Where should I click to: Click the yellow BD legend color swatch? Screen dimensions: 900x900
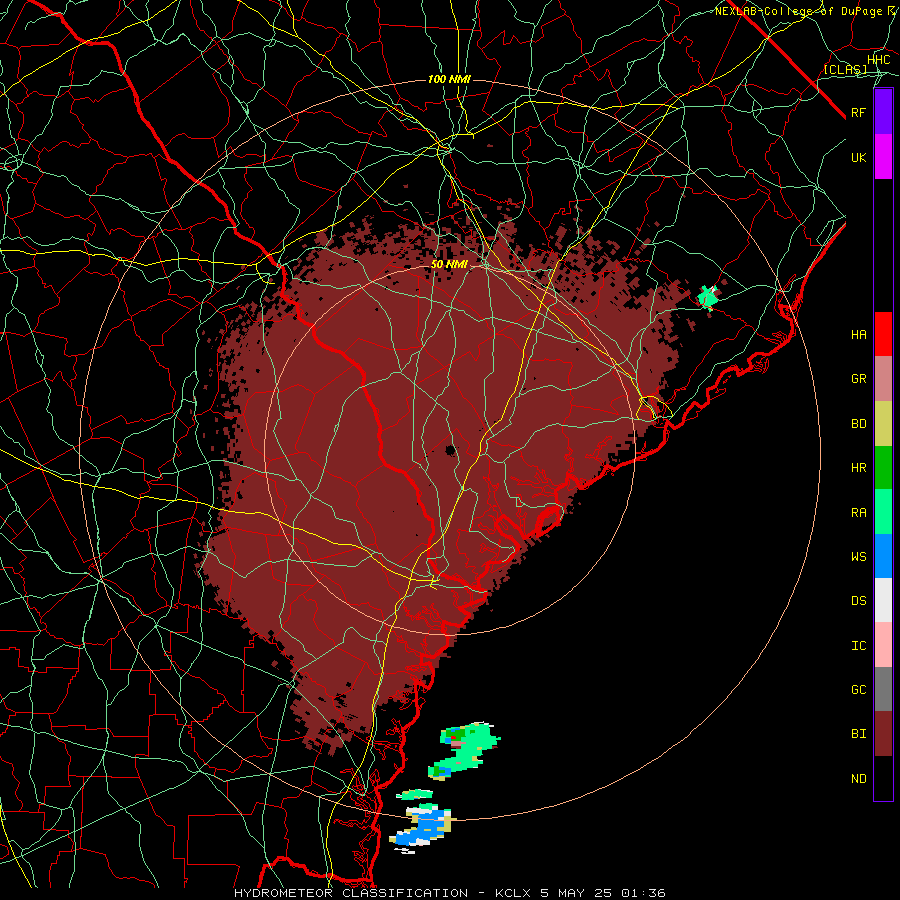tap(883, 423)
